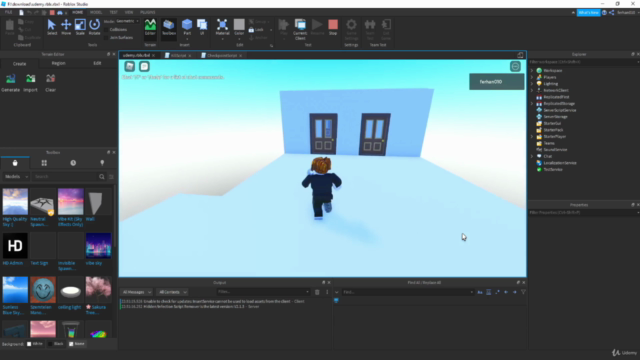The height and width of the screenshot is (360, 640).
Task: Open Toolbox Recent tab
Action: (73, 163)
